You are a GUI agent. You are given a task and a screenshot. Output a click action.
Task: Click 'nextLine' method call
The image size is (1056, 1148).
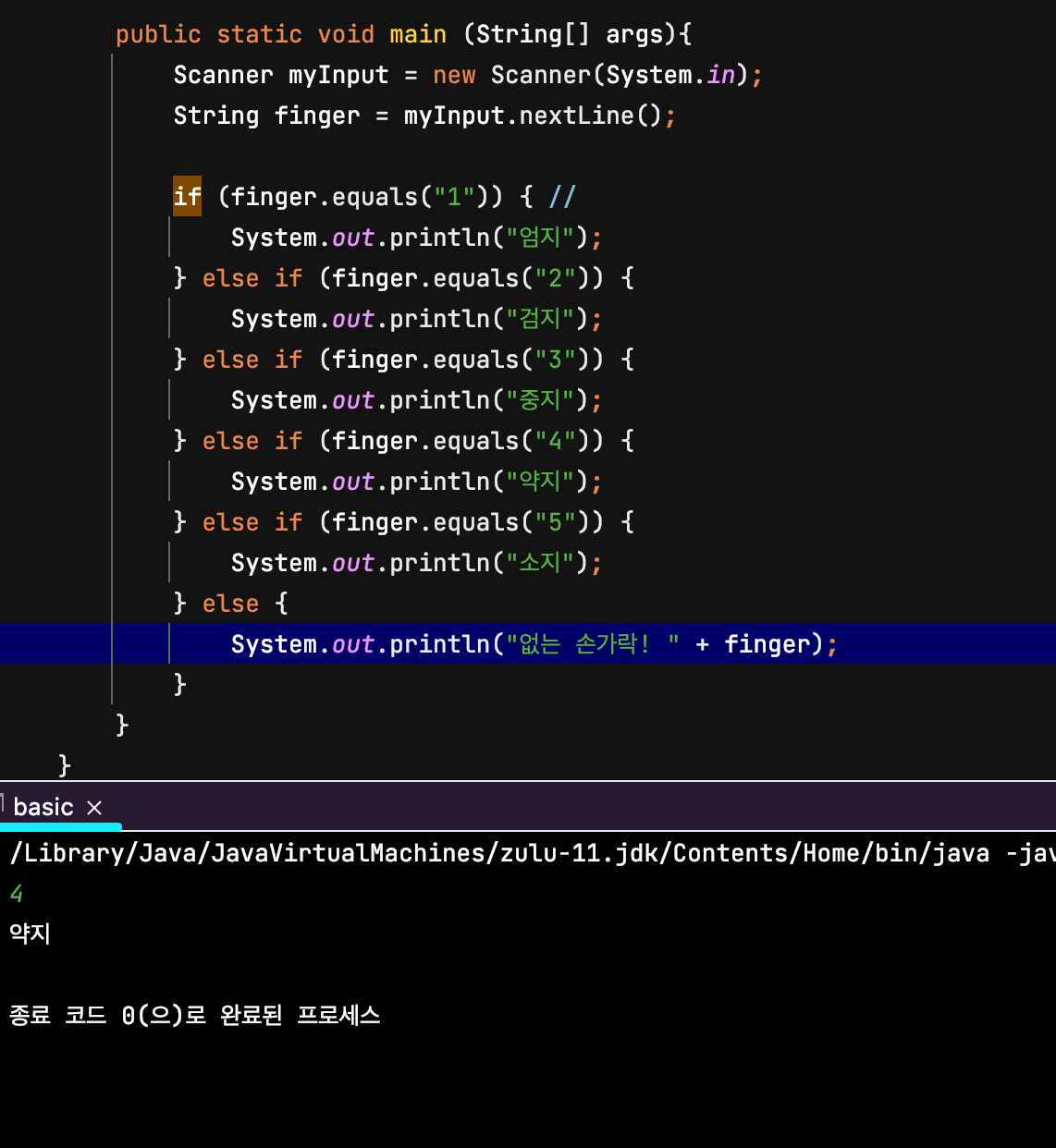coord(576,116)
